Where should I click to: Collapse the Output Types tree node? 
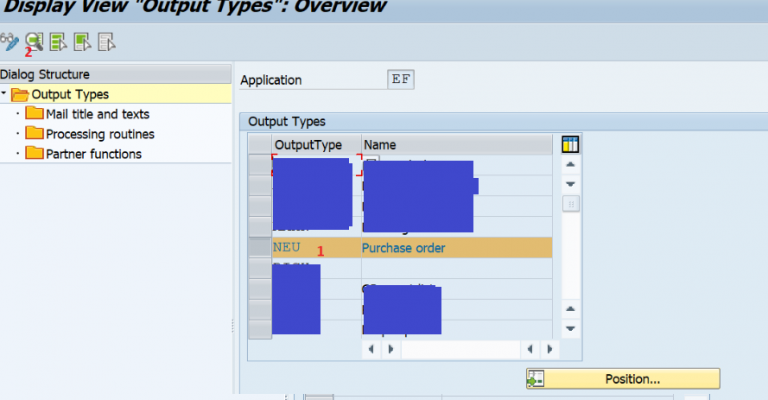[x=5, y=94]
